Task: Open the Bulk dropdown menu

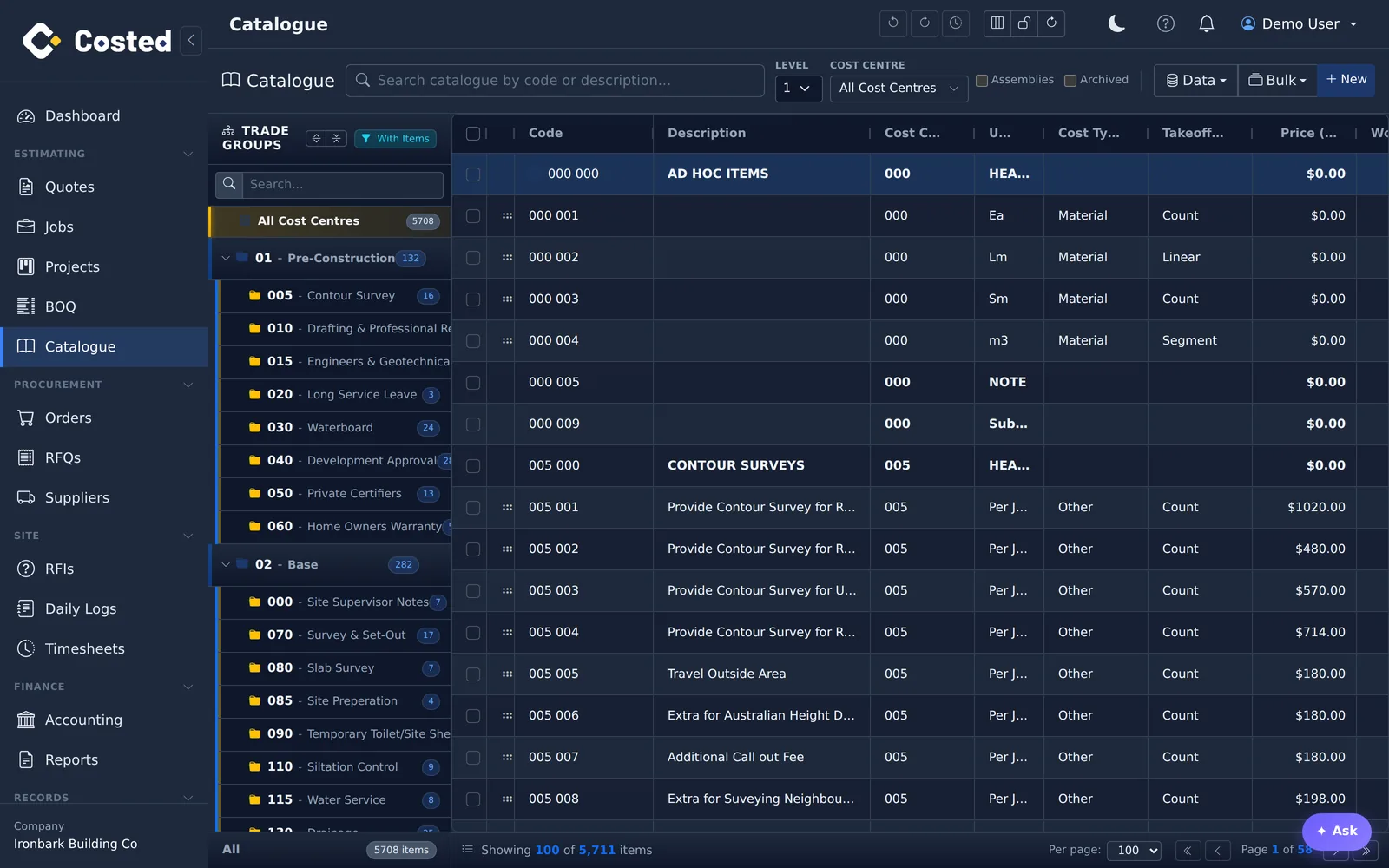Action: tap(1277, 80)
